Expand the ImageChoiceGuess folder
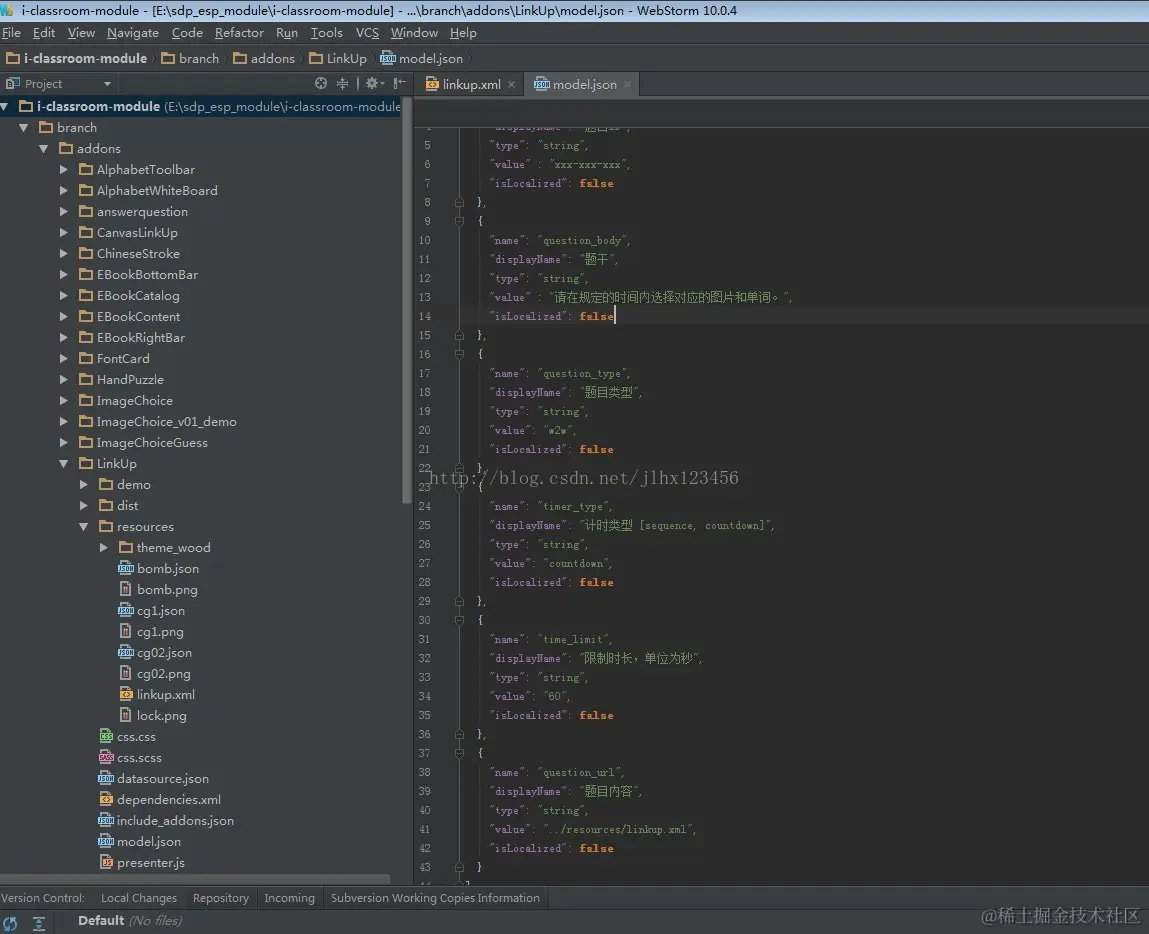The width and height of the screenshot is (1149, 934). [64, 442]
